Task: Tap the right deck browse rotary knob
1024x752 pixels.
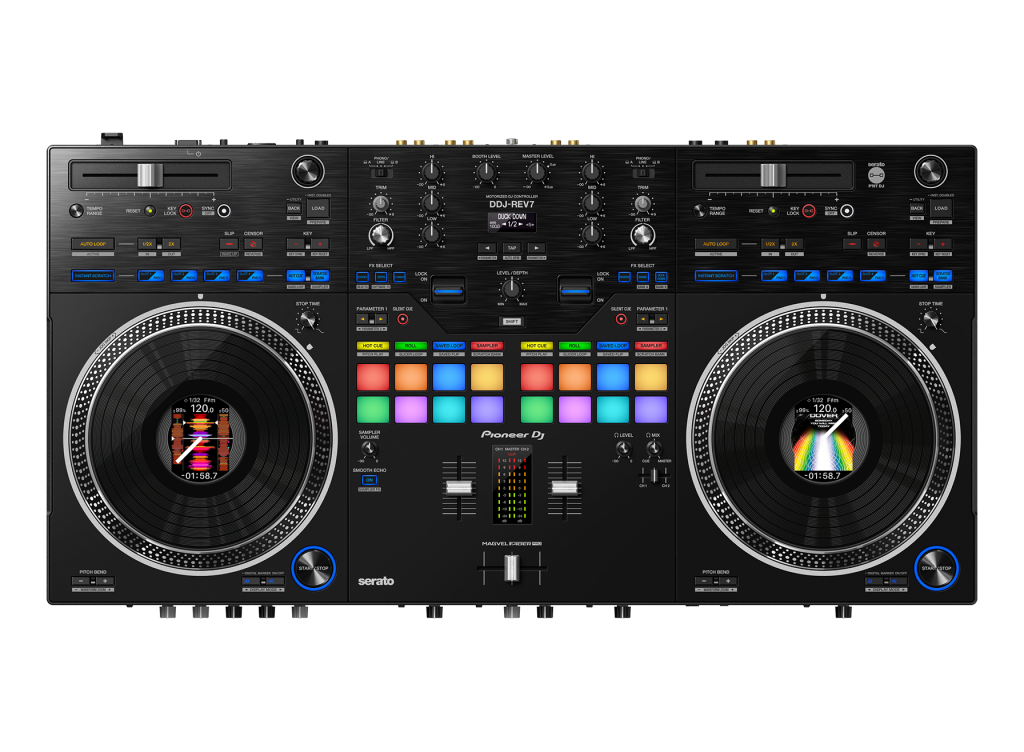Action: click(931, 171)
